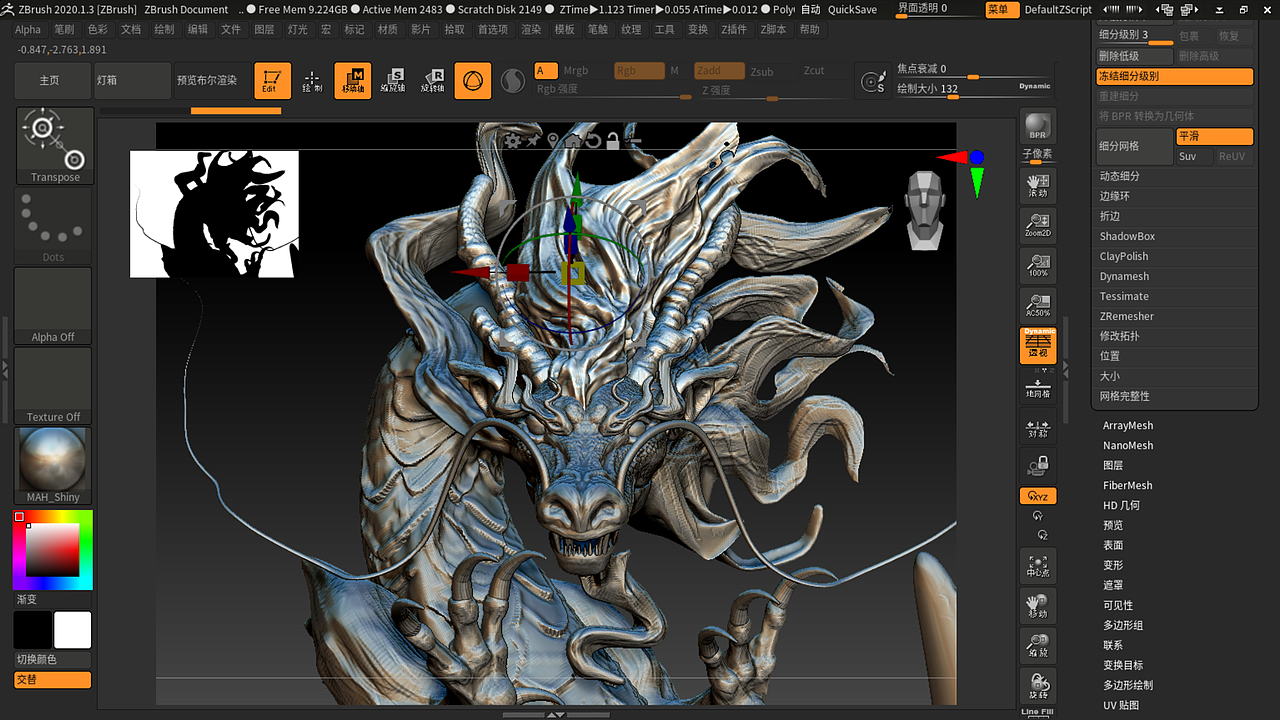Click the AC50% antialiased half icon

(1038, 305)
